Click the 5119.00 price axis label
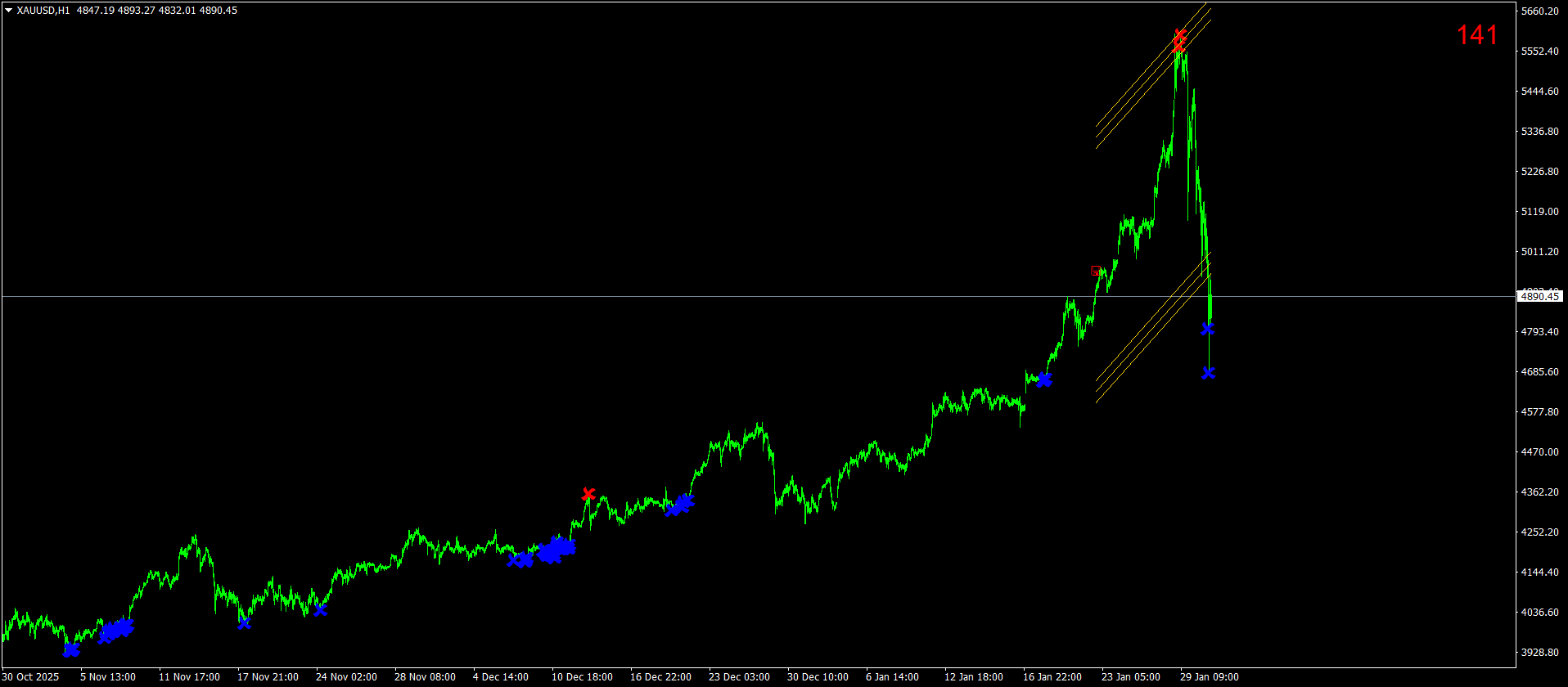1568x687 pixels. pos(1539,211)
